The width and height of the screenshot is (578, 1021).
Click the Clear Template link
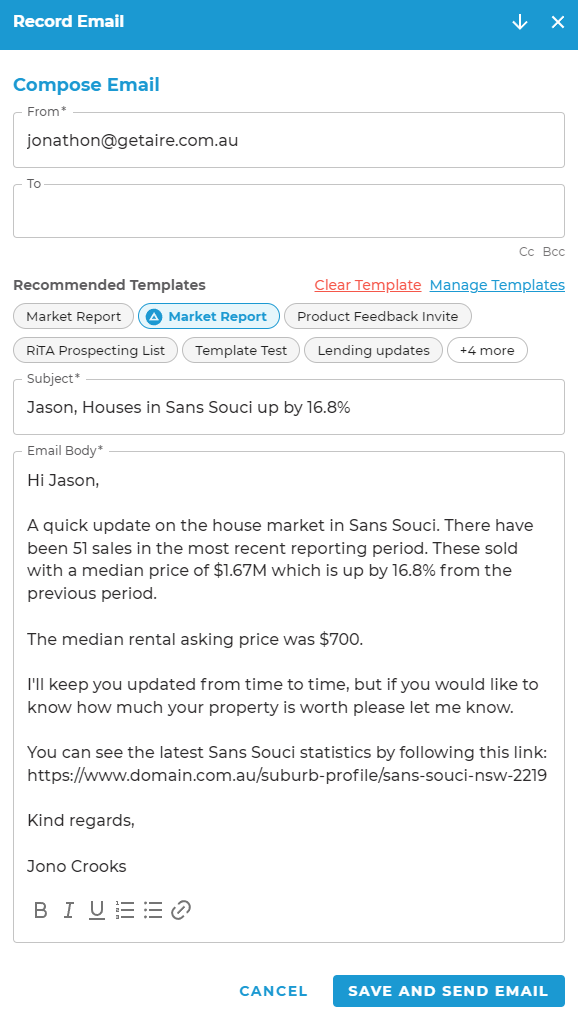(368, 285)
